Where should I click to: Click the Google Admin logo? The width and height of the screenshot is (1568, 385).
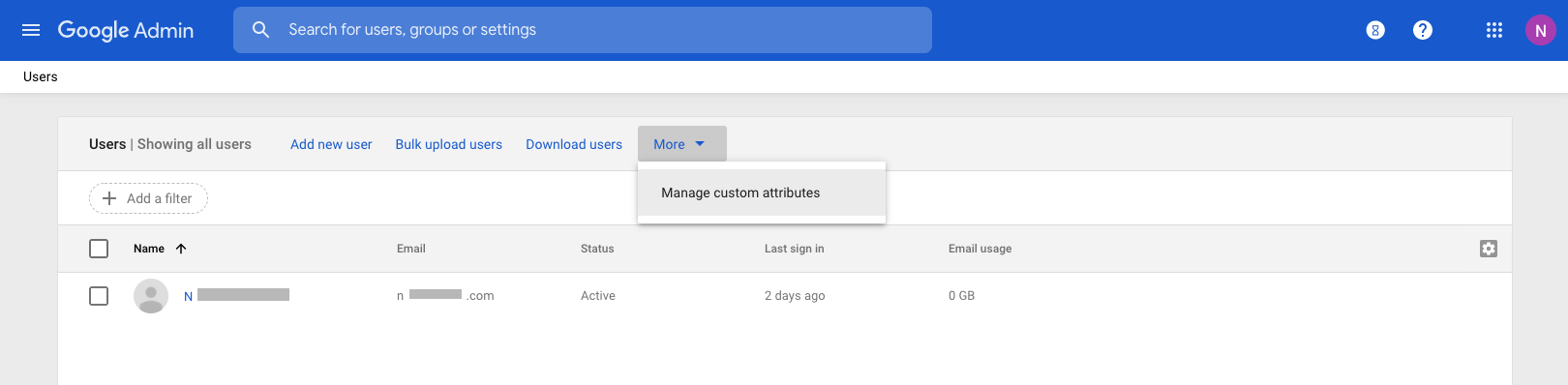tap(126, 30)
